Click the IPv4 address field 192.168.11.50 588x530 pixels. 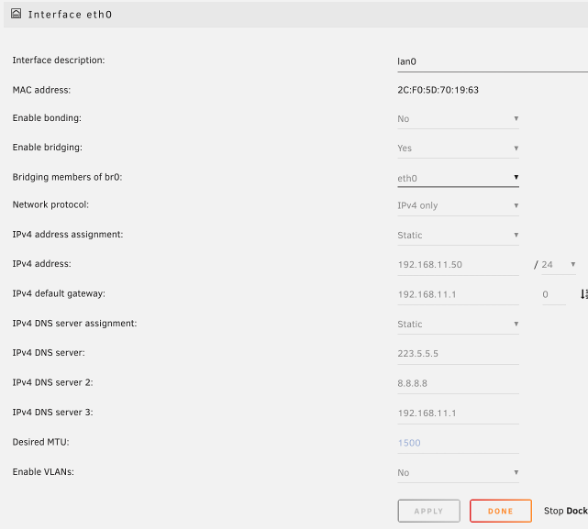click(x=458, y=265)
